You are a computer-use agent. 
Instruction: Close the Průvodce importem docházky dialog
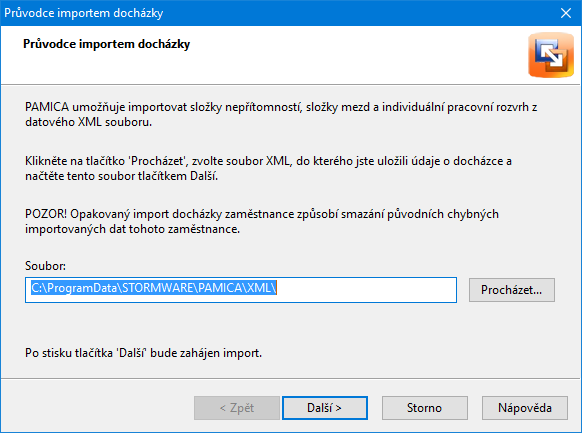(566, 13)
